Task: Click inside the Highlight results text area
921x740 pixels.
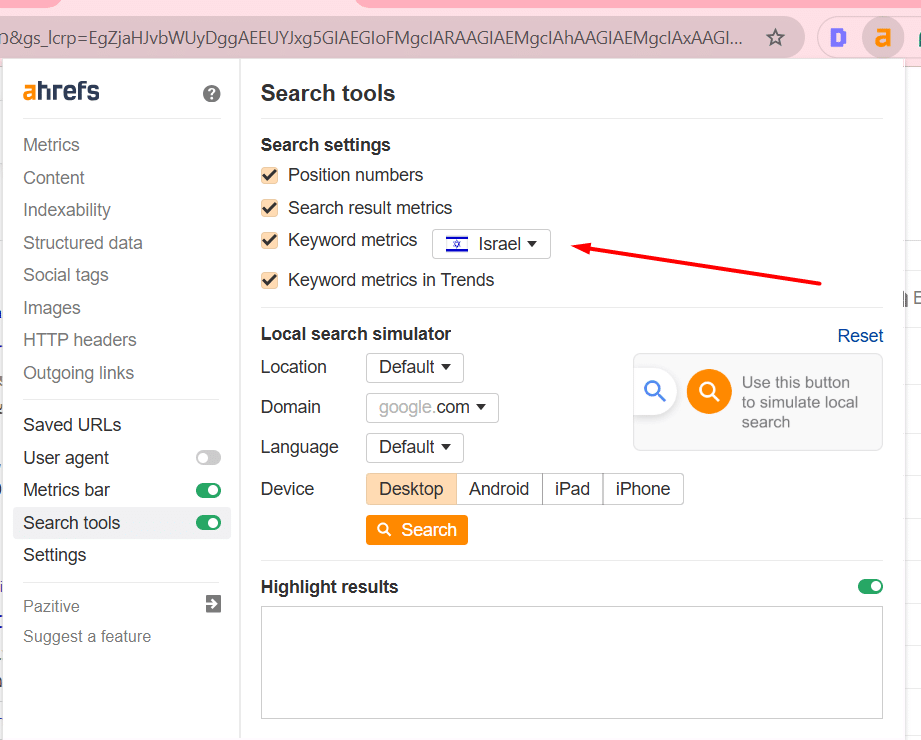Action: [x=572, y=662]
